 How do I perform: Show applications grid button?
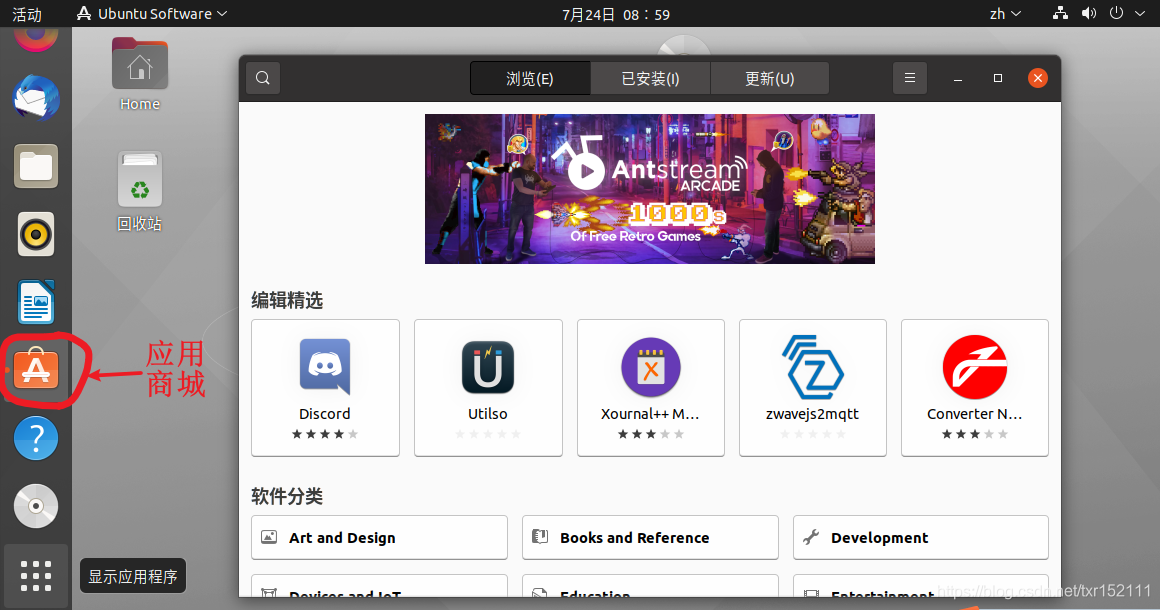pos(36,576)
